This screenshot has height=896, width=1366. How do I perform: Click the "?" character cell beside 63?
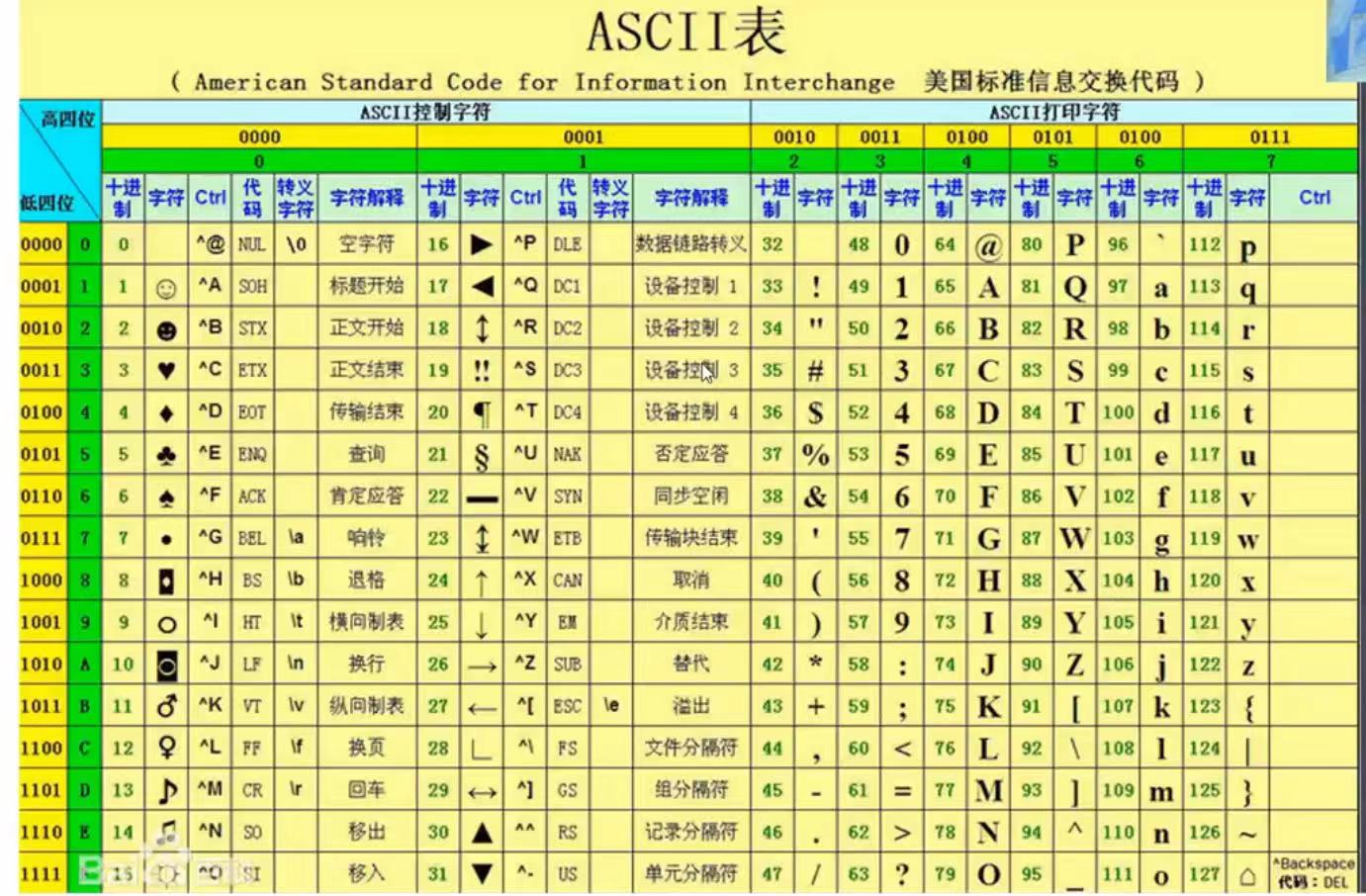point(902,874)
